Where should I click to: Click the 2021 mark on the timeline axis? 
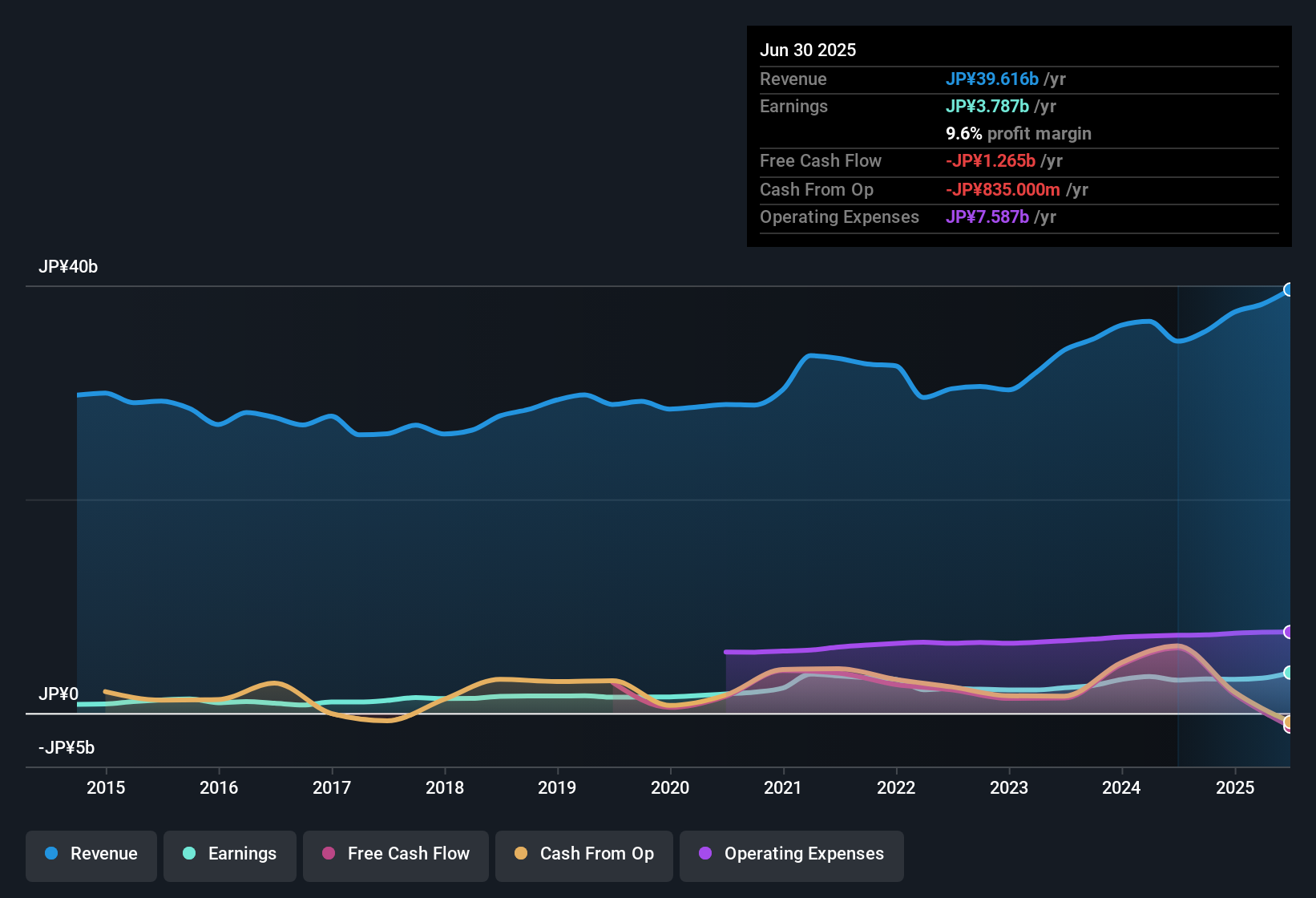tap(784, 788)
